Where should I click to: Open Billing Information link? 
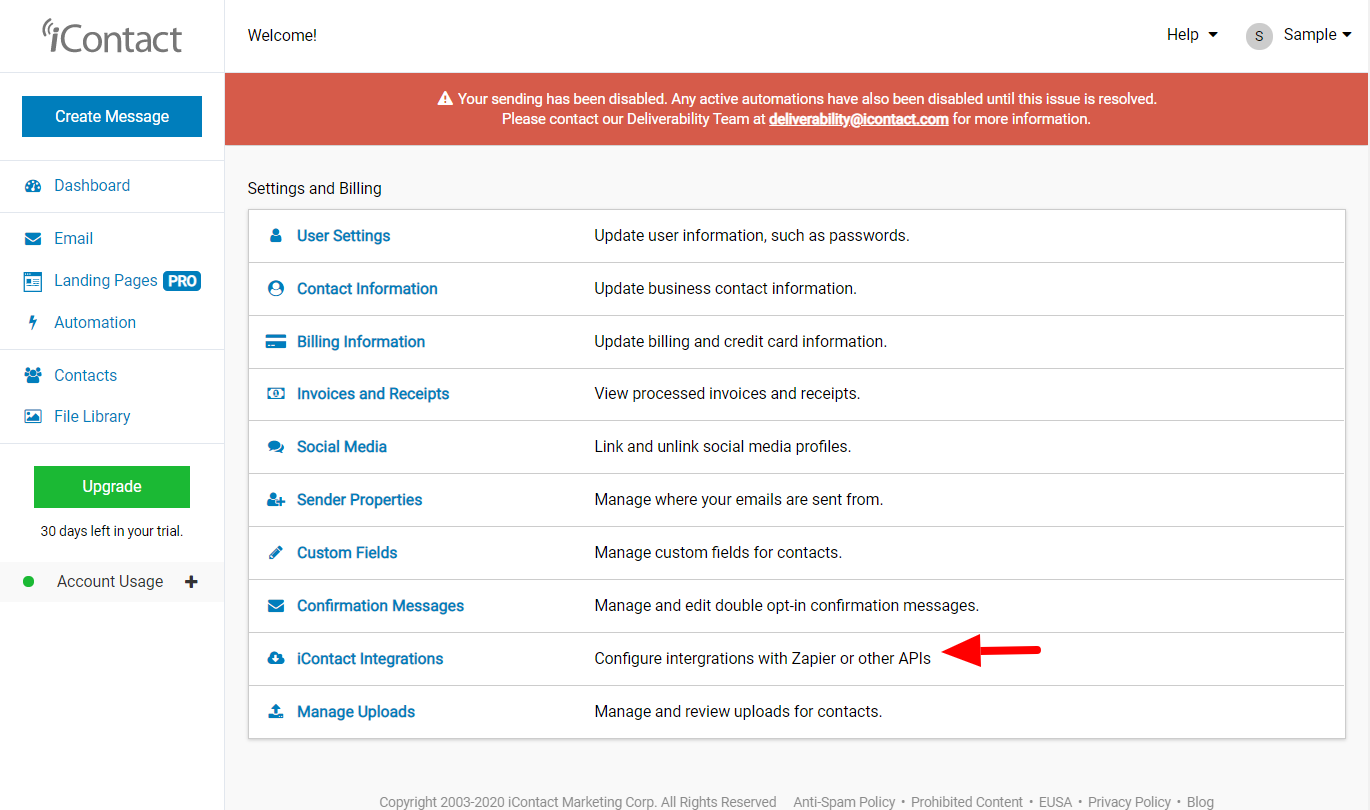point(361,342)
